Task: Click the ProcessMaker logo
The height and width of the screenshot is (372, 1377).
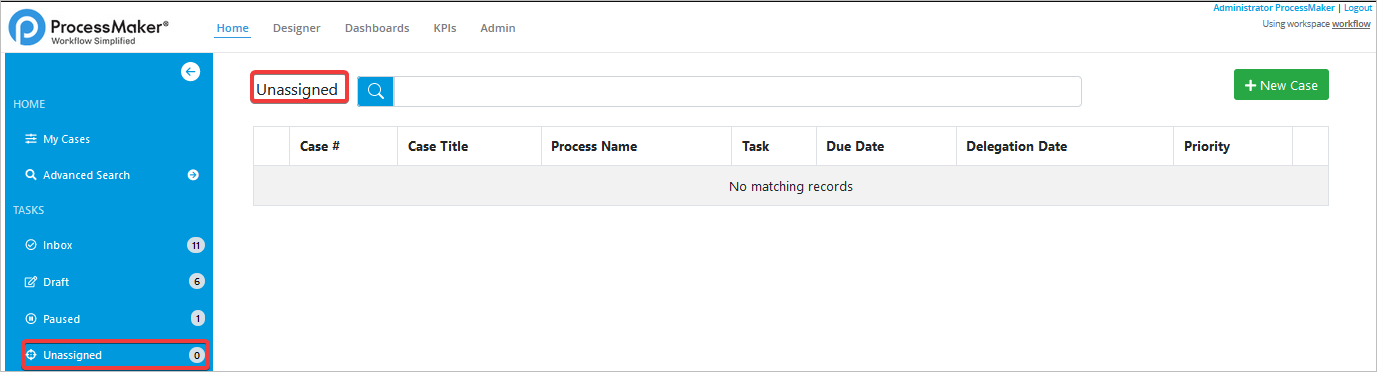Action: 89,28
